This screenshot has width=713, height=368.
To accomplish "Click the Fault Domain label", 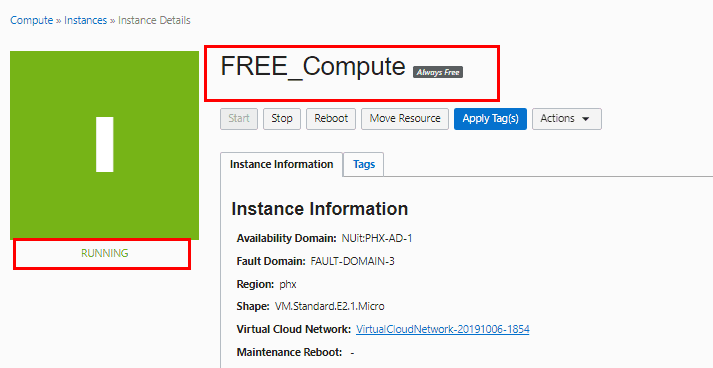I will [271, 262].
